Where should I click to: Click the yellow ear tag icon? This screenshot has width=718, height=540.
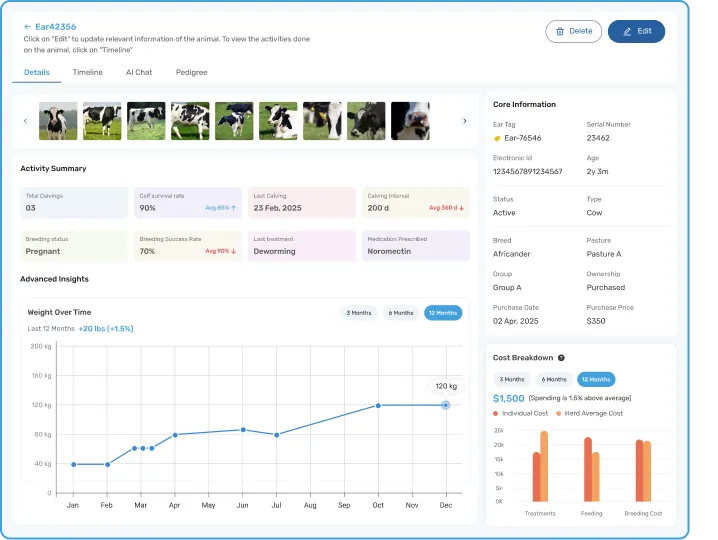click(x=497, y=138)
